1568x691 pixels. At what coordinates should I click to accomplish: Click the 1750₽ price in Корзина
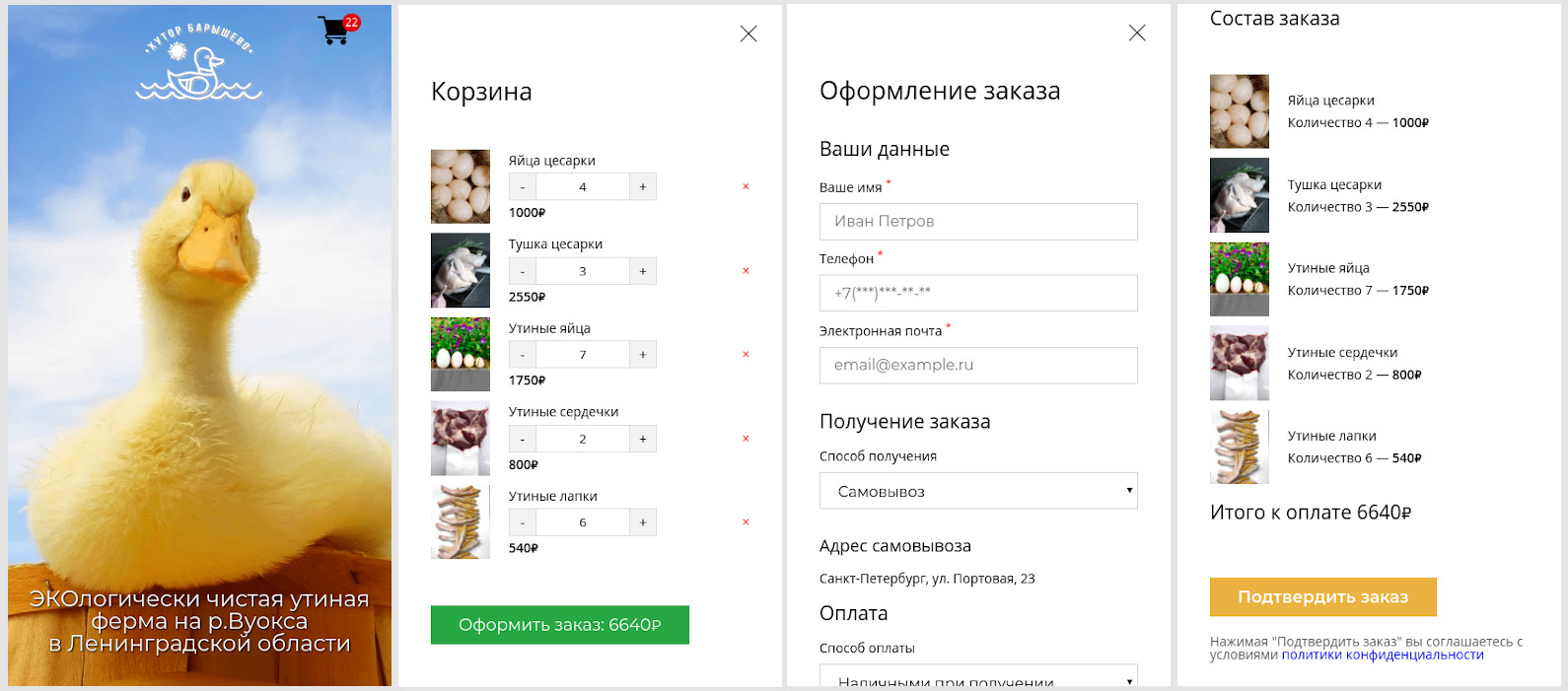(x=528, y=380)
